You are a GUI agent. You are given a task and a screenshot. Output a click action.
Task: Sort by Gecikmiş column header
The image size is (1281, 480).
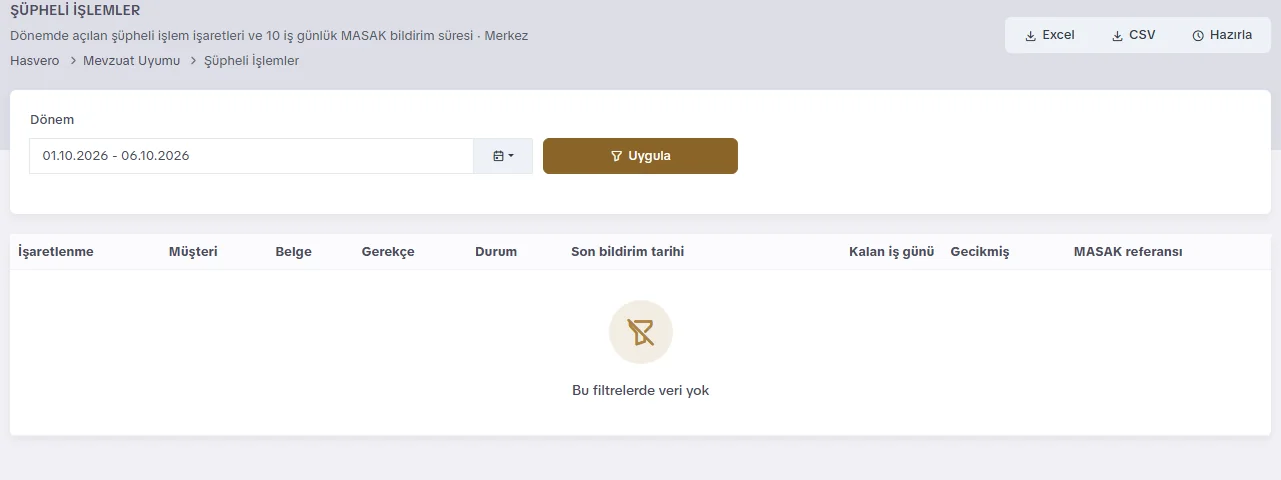click(x=980, y=252)
